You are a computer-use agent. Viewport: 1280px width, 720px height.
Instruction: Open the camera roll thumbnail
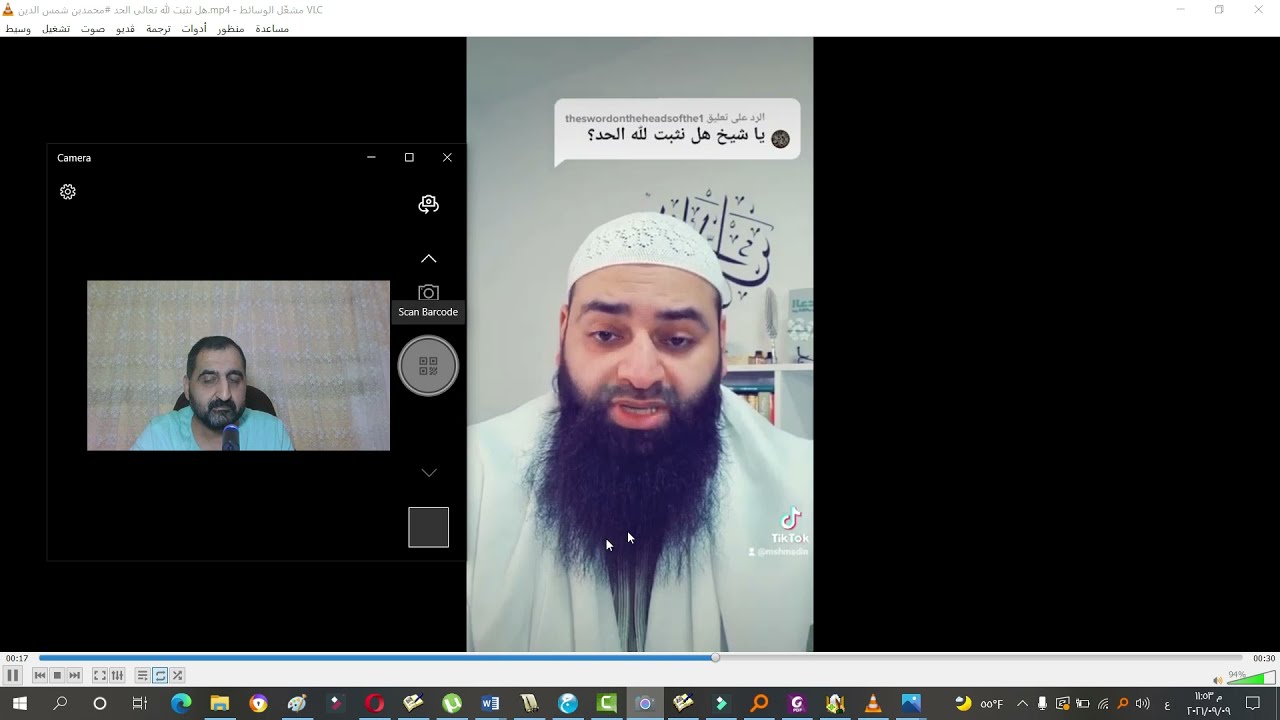[428, 527]
